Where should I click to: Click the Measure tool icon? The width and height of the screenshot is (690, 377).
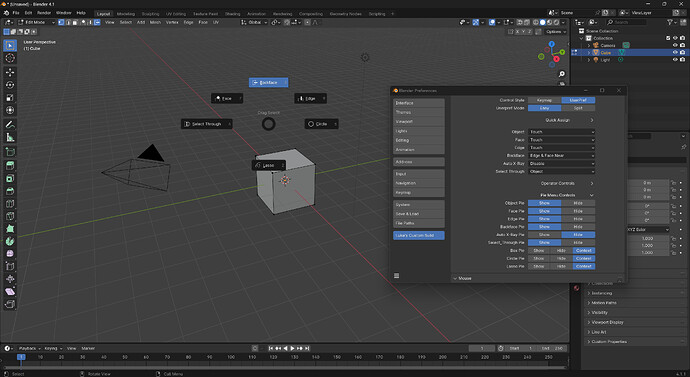point(10,138)
